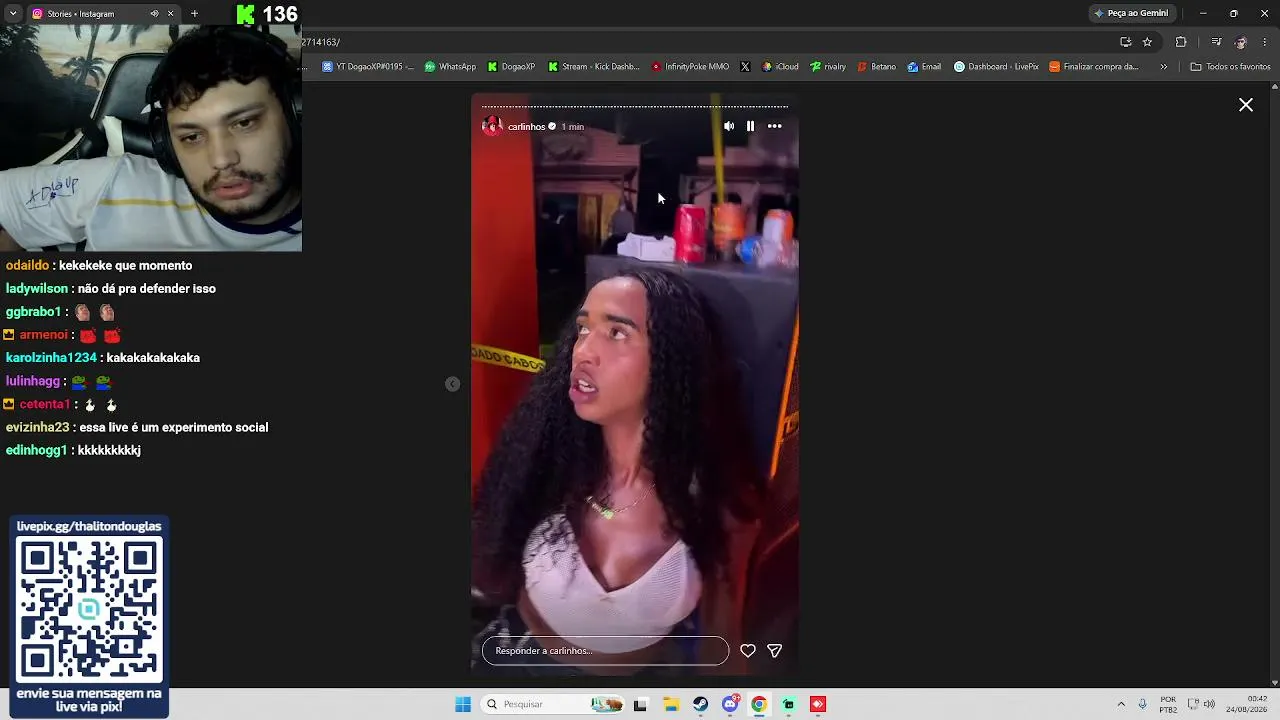The height and width of the screenshot is (720, 1280).
Task: Go to the previous story with the left arrow
Action: [452, 384]
